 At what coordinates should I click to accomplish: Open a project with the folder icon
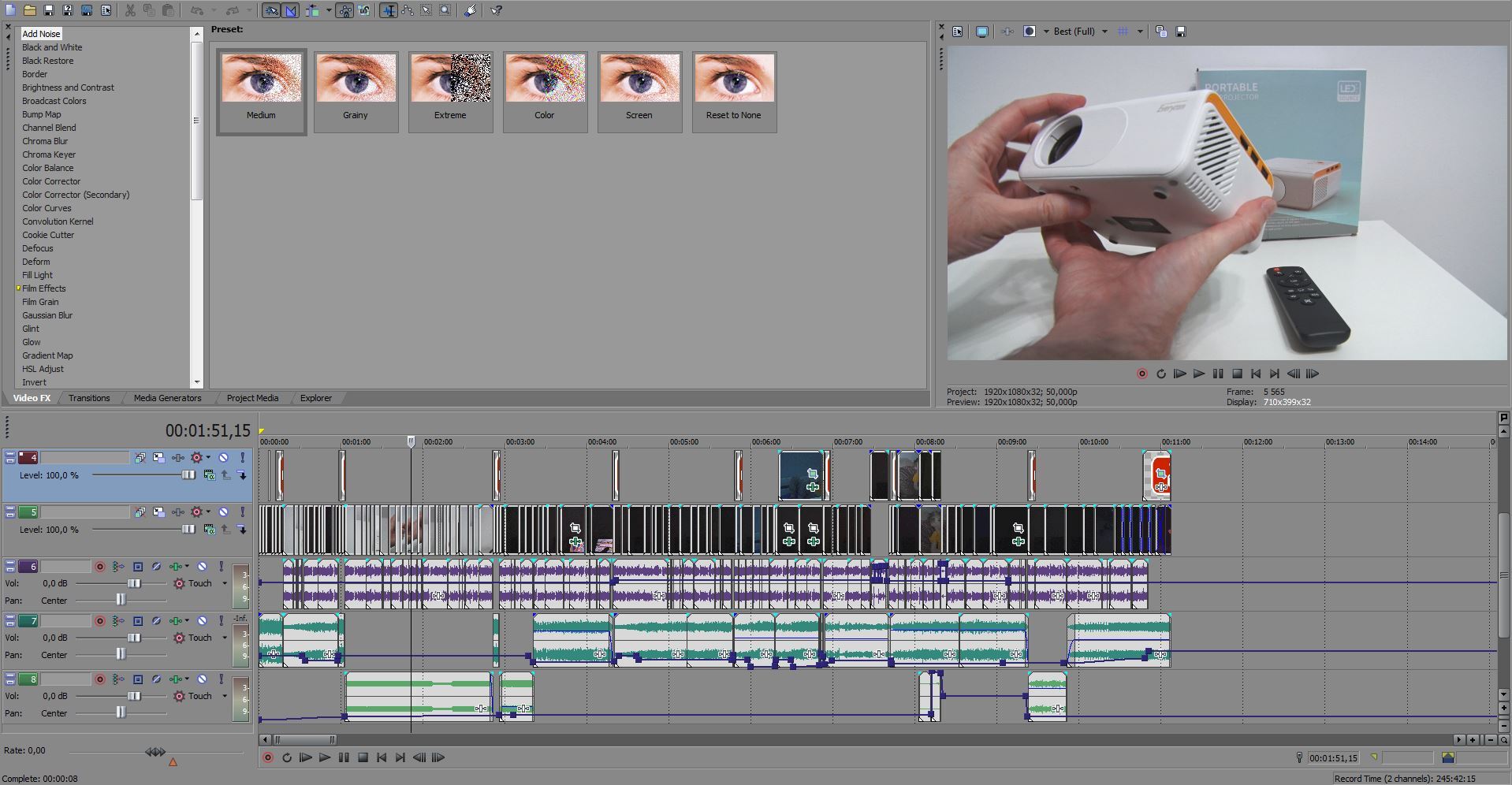click(x=29, y=10)
